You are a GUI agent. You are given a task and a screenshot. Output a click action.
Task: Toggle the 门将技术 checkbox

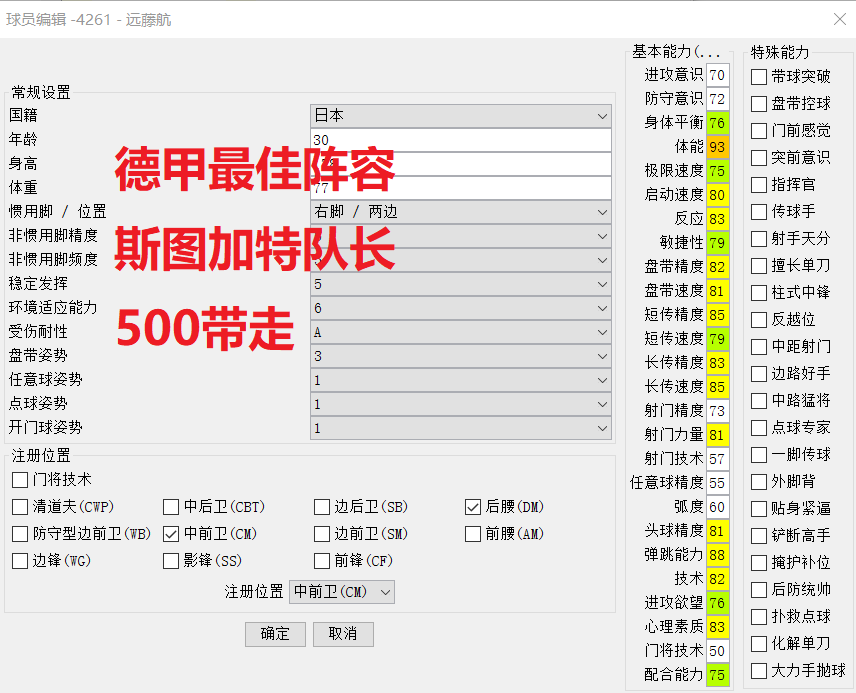(x=20, y=480)
